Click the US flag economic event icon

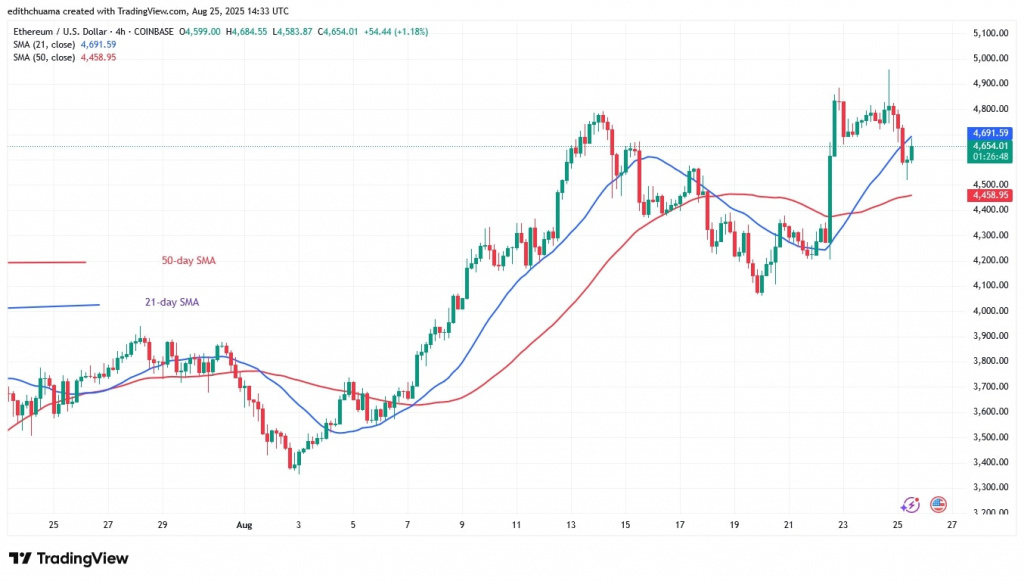938,505
